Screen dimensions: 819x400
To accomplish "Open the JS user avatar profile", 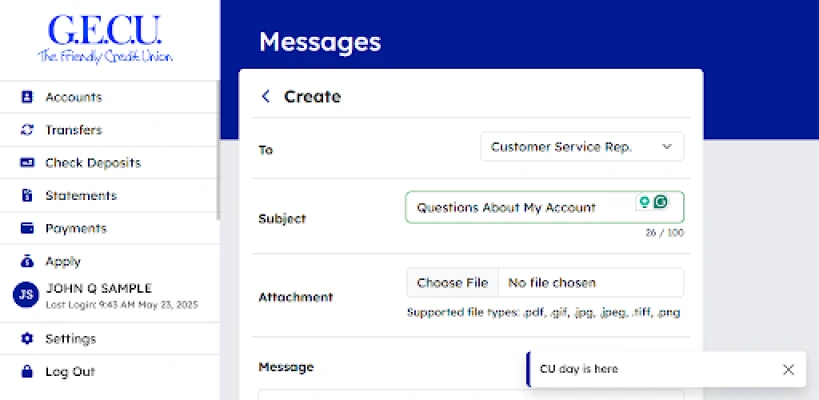I will [26, 294].
